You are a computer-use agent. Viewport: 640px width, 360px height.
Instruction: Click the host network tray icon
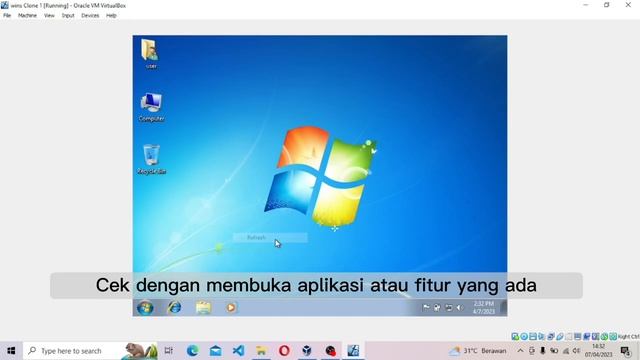[x=566, y=351]
